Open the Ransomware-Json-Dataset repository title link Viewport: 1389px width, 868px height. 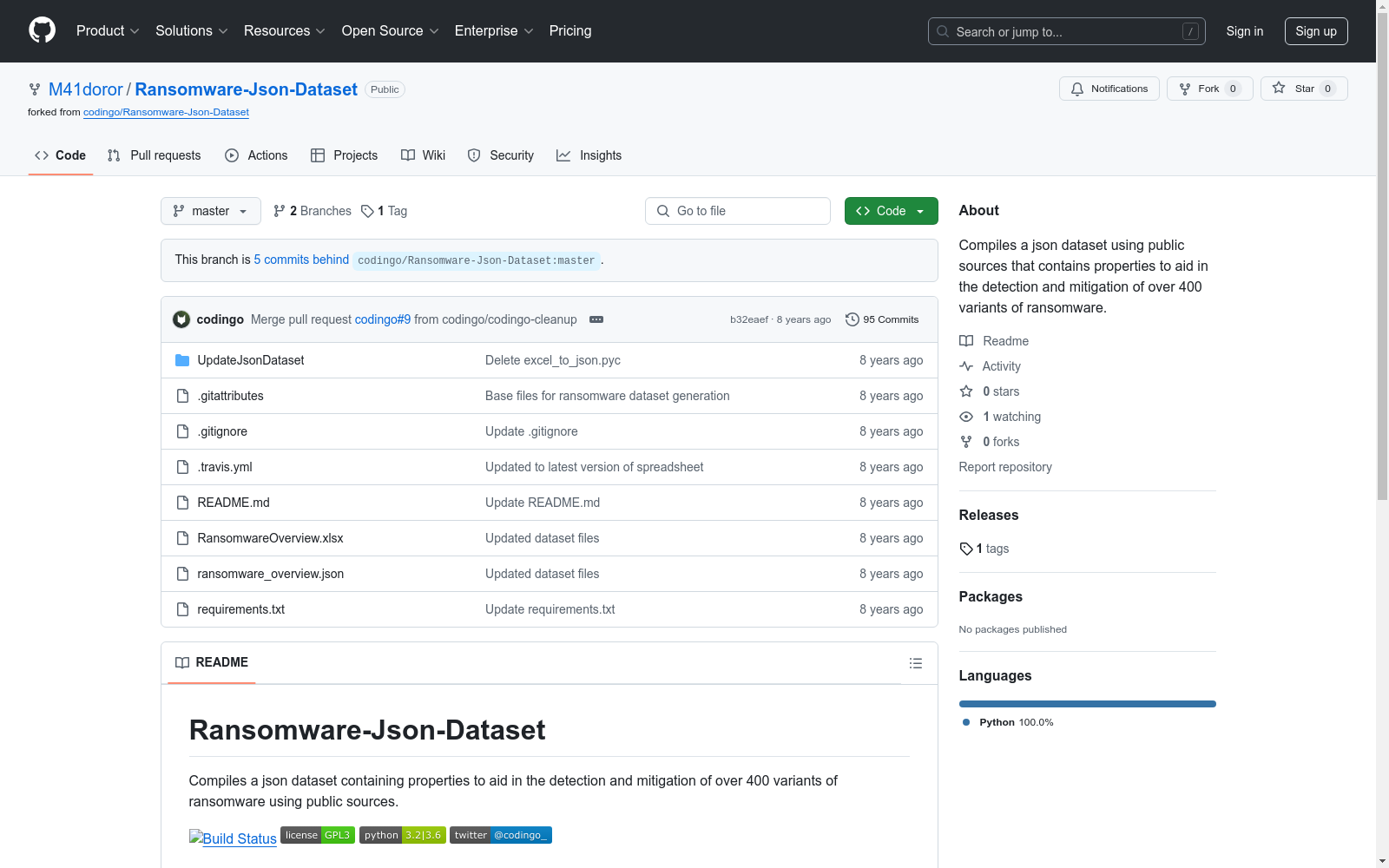[247, 89]
